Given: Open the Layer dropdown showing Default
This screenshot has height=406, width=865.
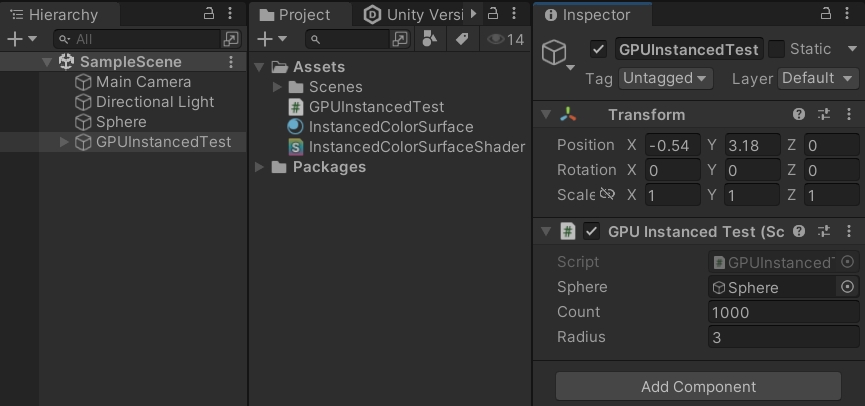Looking at the screenshot, I should coord(818,78).
